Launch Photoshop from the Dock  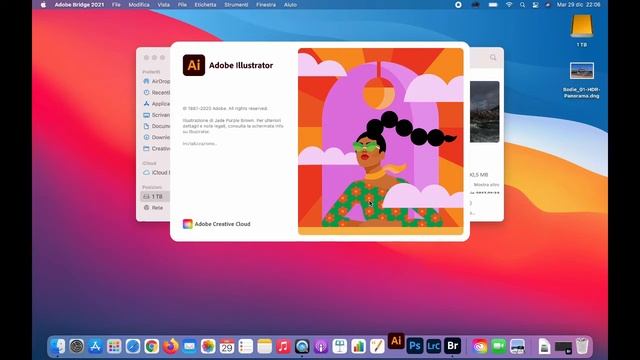tap(415, 347)
